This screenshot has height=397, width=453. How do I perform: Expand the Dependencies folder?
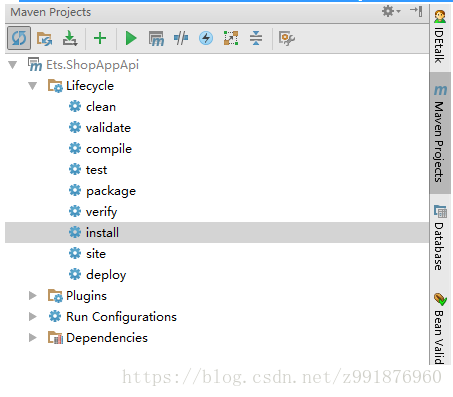[33, 338]
